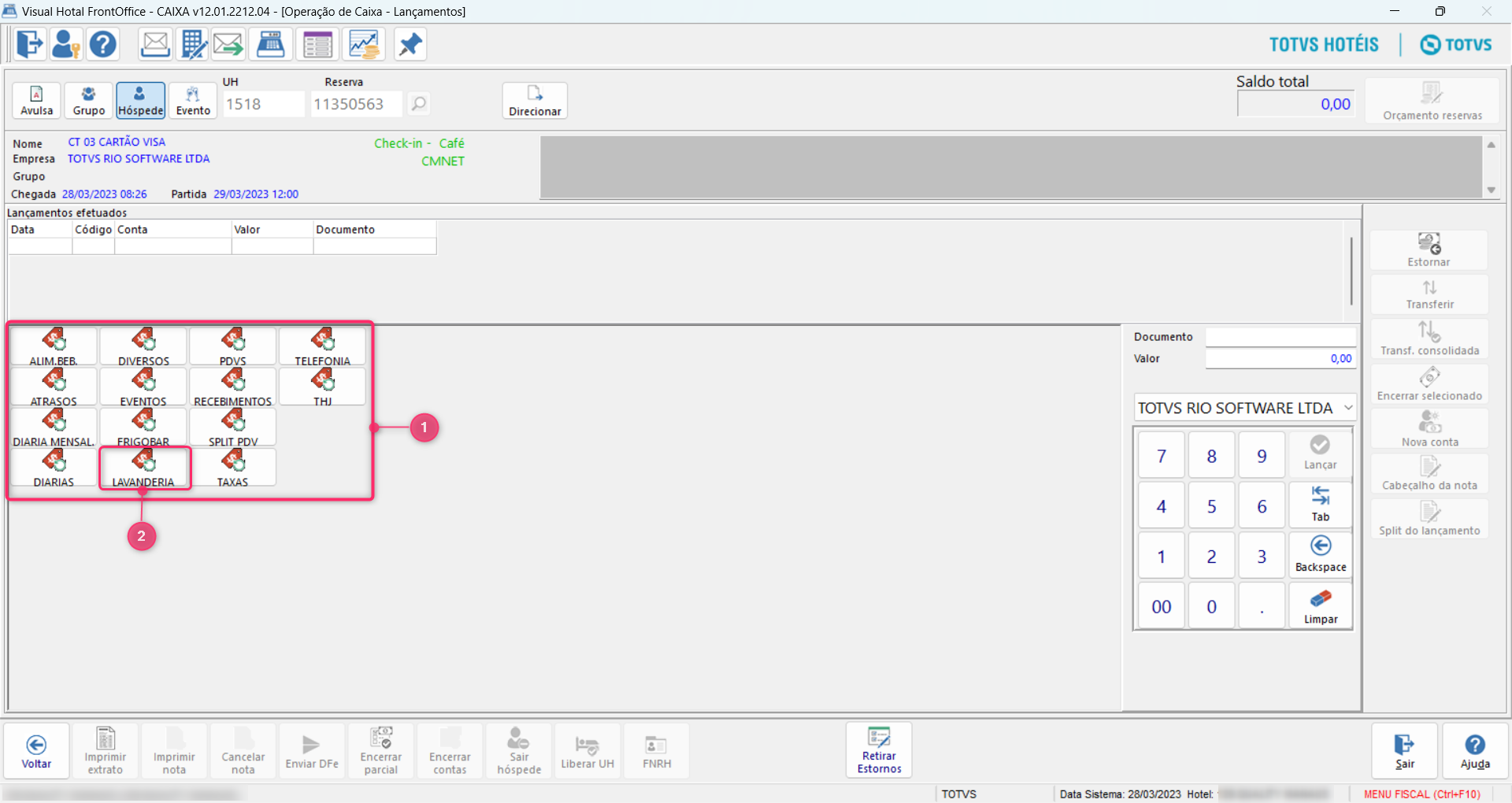This screenshot has height=803, width=1512.
Task: Click the reservation search magnifier icon
Action: 419,103
